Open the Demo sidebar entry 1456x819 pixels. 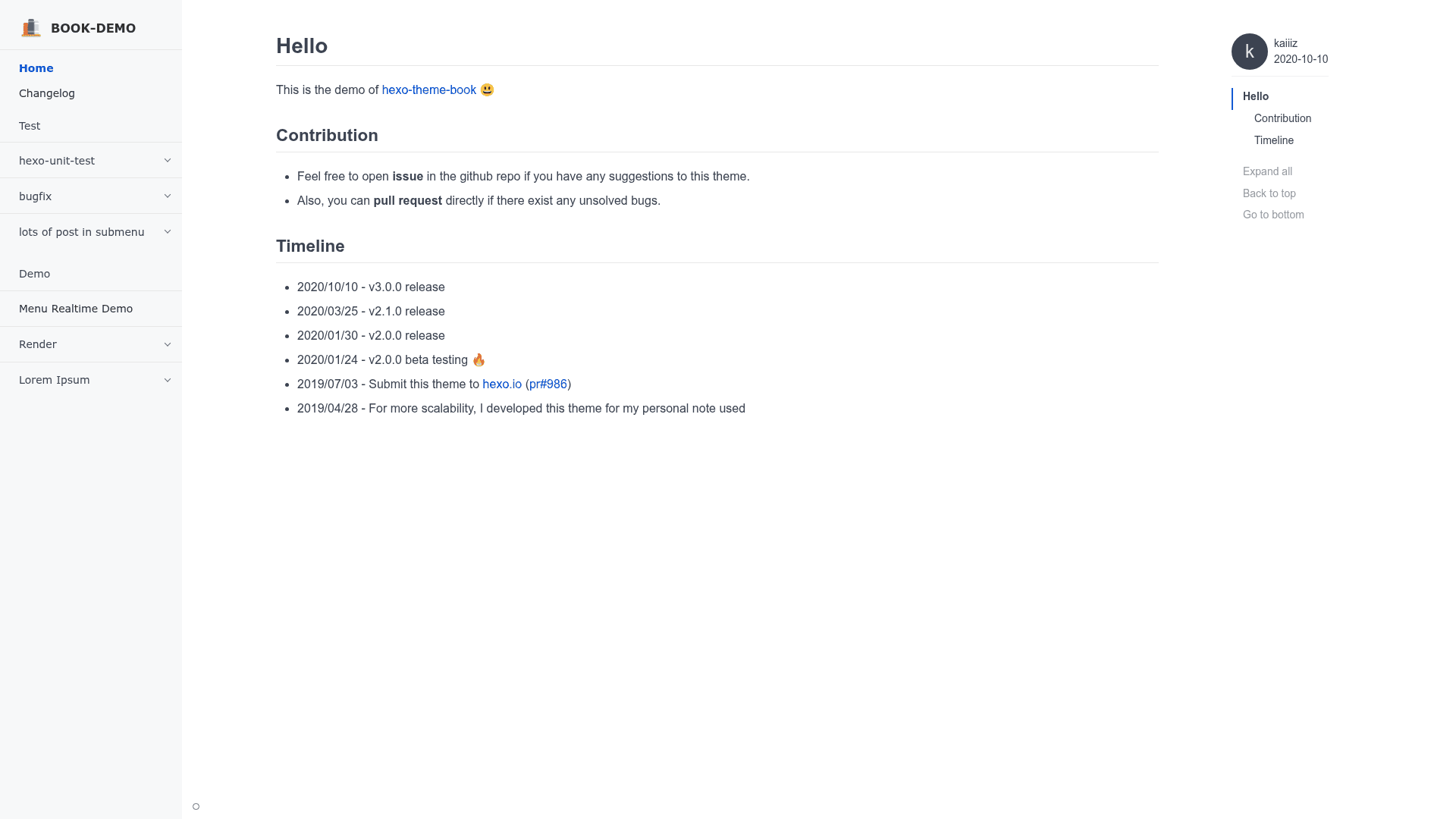pyautogui.click(x=35, y=274)
